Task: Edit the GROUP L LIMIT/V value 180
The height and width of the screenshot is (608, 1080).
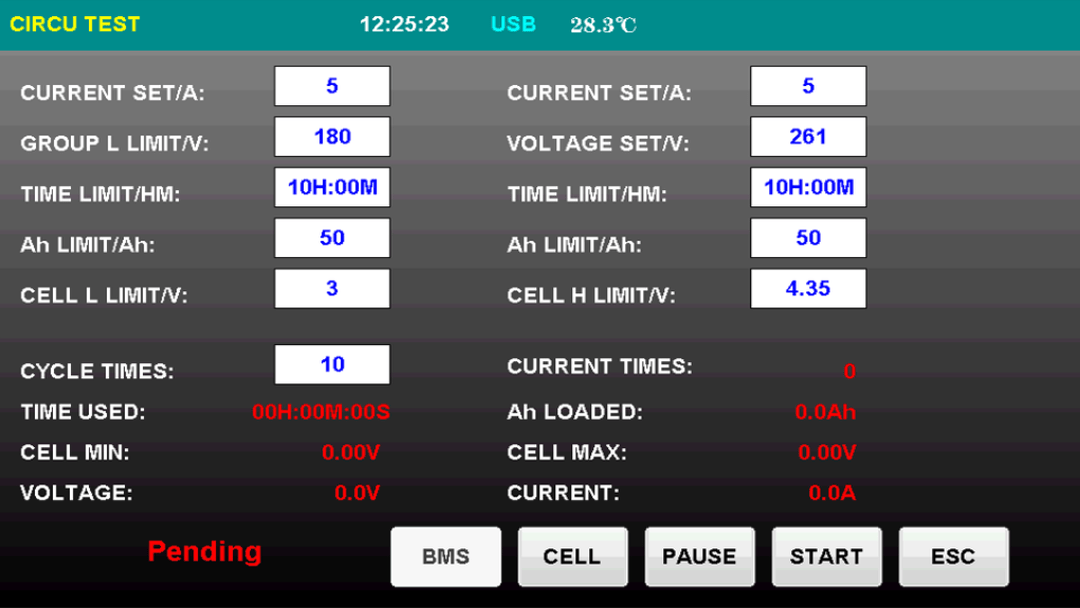Action: (332, 137)
